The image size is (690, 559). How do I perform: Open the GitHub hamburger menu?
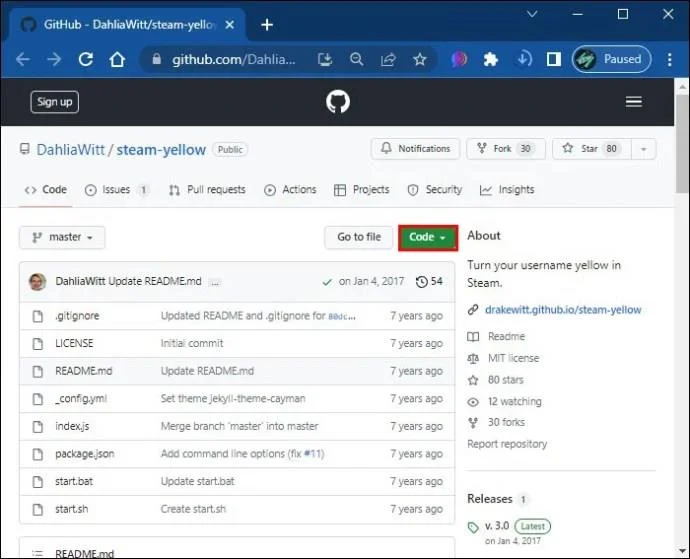point(634,102)
